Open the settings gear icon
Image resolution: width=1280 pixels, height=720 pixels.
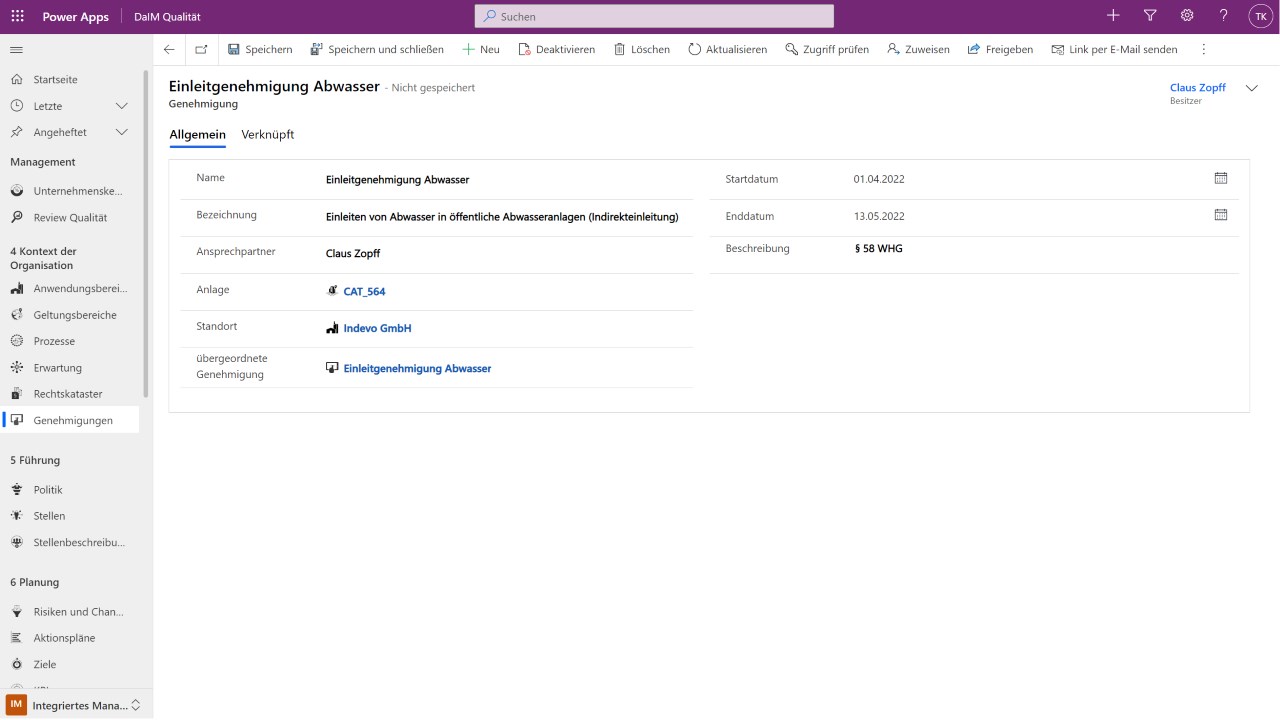point(1187,16)
